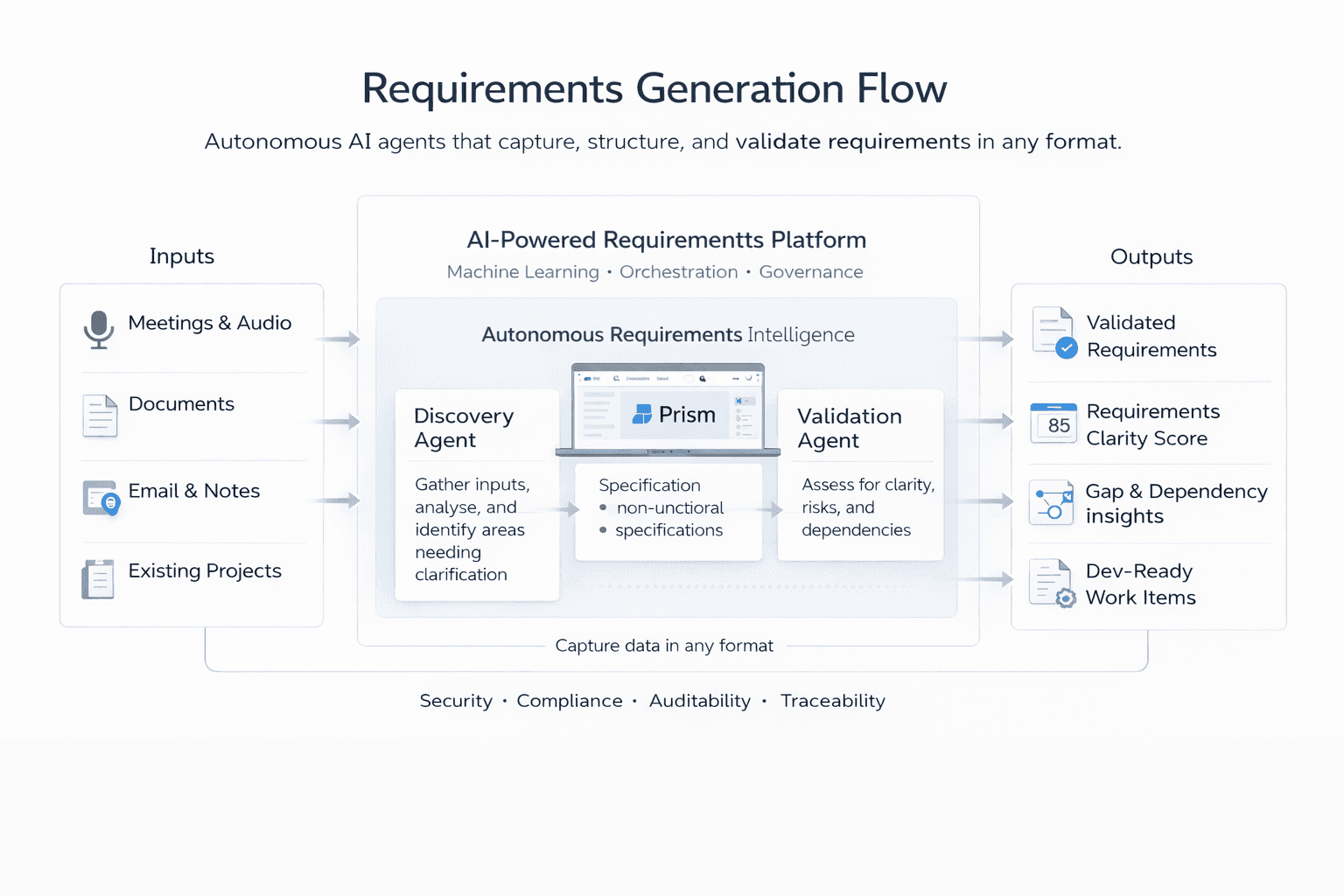Click the Gap & Dependency graph icon
The image size is (1344, 896).
1052,502
